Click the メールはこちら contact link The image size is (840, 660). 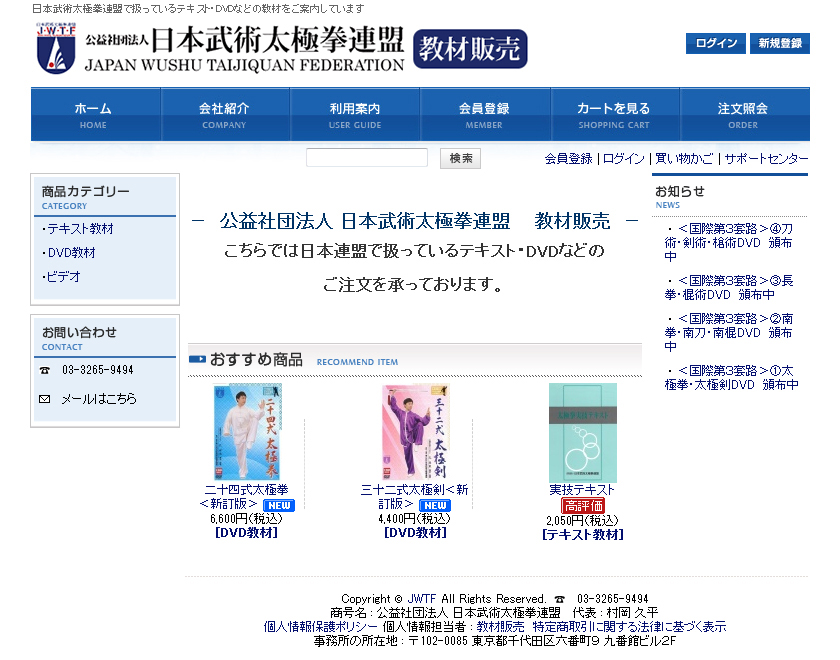[x=99, y=399]
